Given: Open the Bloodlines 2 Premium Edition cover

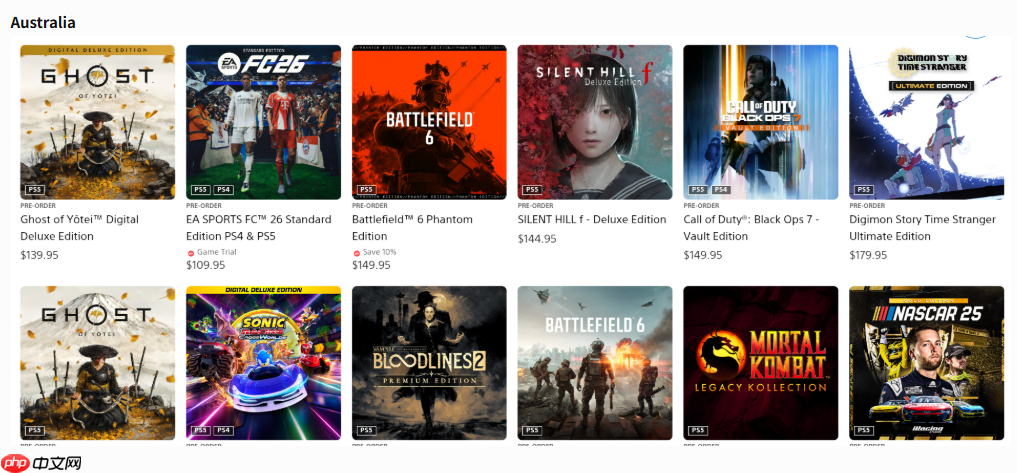Looking at the screenshot, I should 429,363.
